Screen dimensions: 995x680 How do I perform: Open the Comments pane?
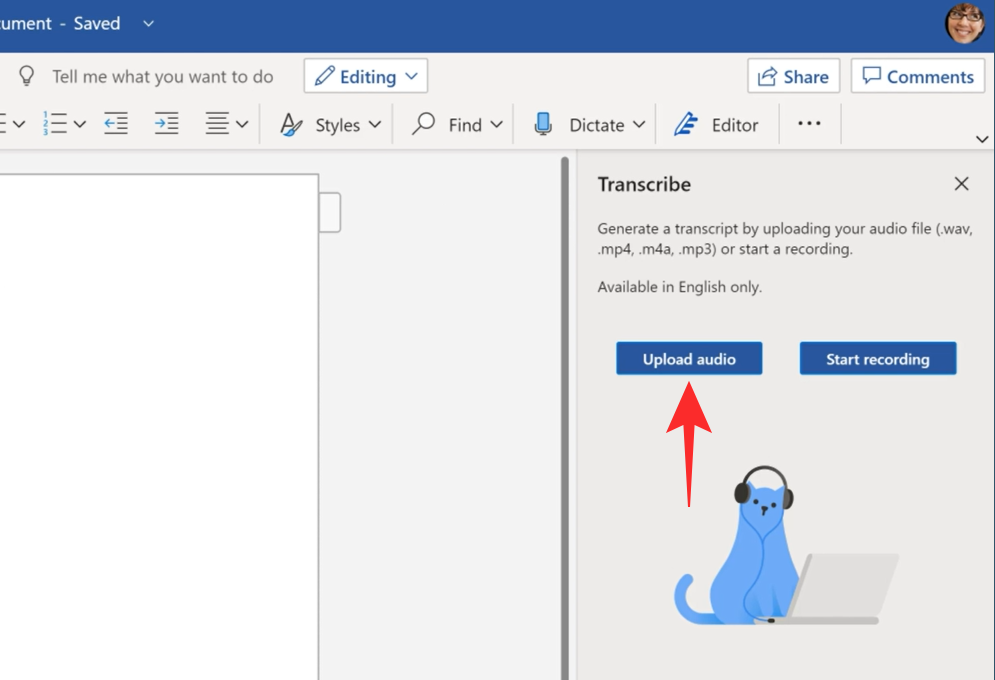(x=918, y=77)
